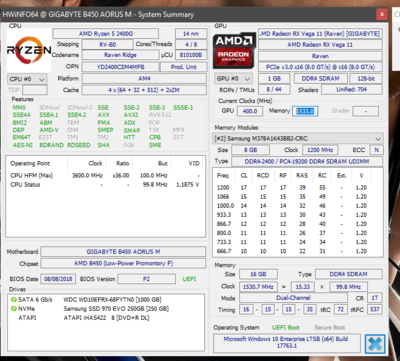The image size is (400, 361).
Task: Click the GPU clock 400.0 field
Action: [250, 111]
